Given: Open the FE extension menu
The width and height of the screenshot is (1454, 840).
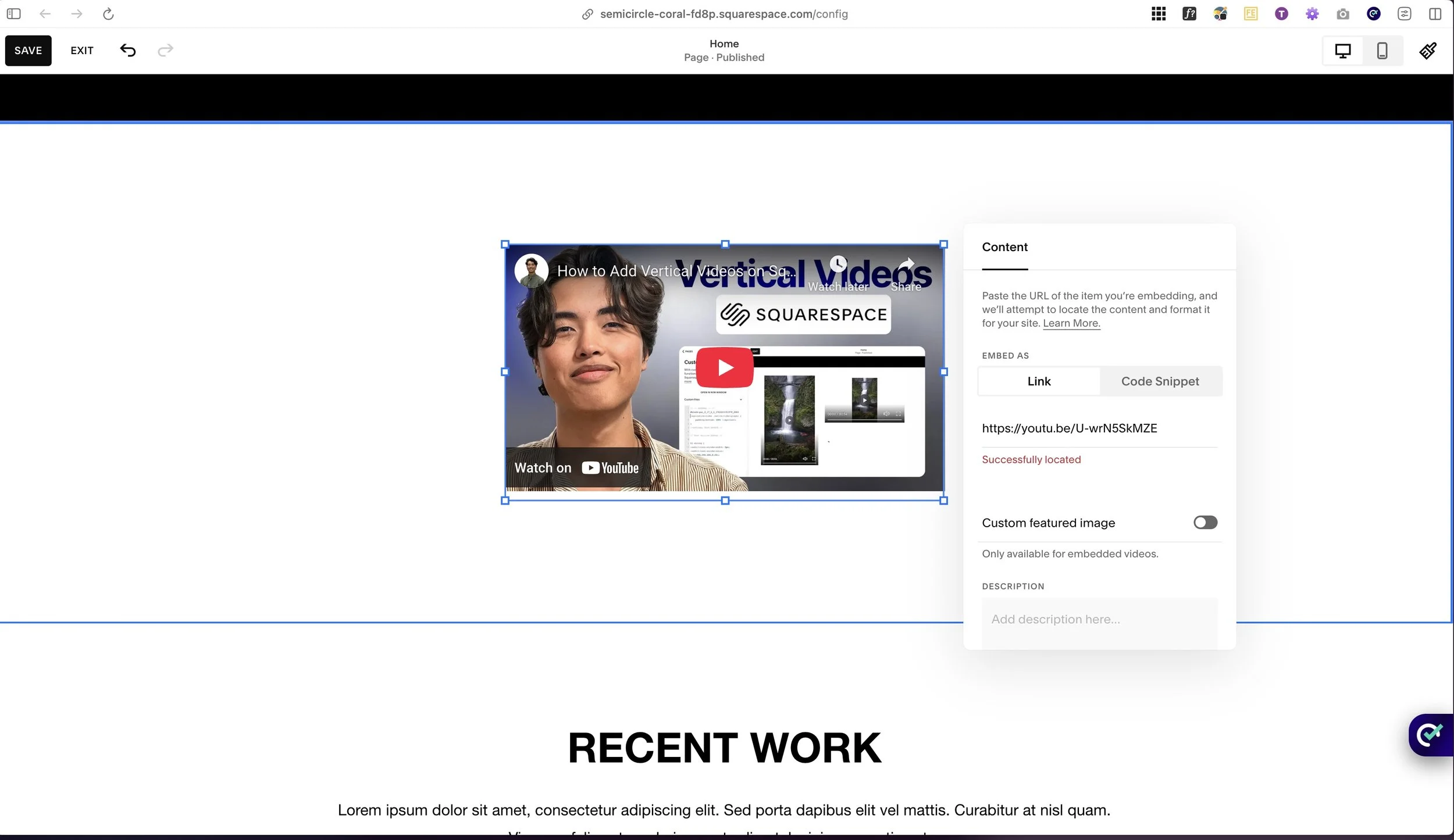Looking at the screenshot, I should click(1250, 13).
